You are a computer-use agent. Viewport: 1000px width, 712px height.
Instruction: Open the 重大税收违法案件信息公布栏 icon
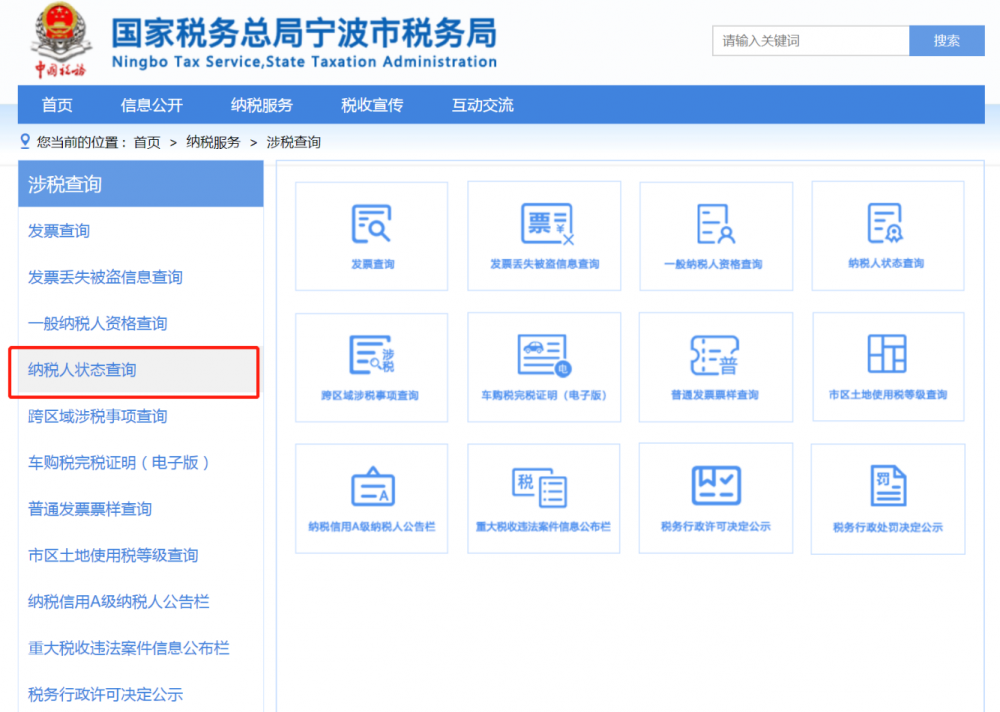click(x=544, y=498)
